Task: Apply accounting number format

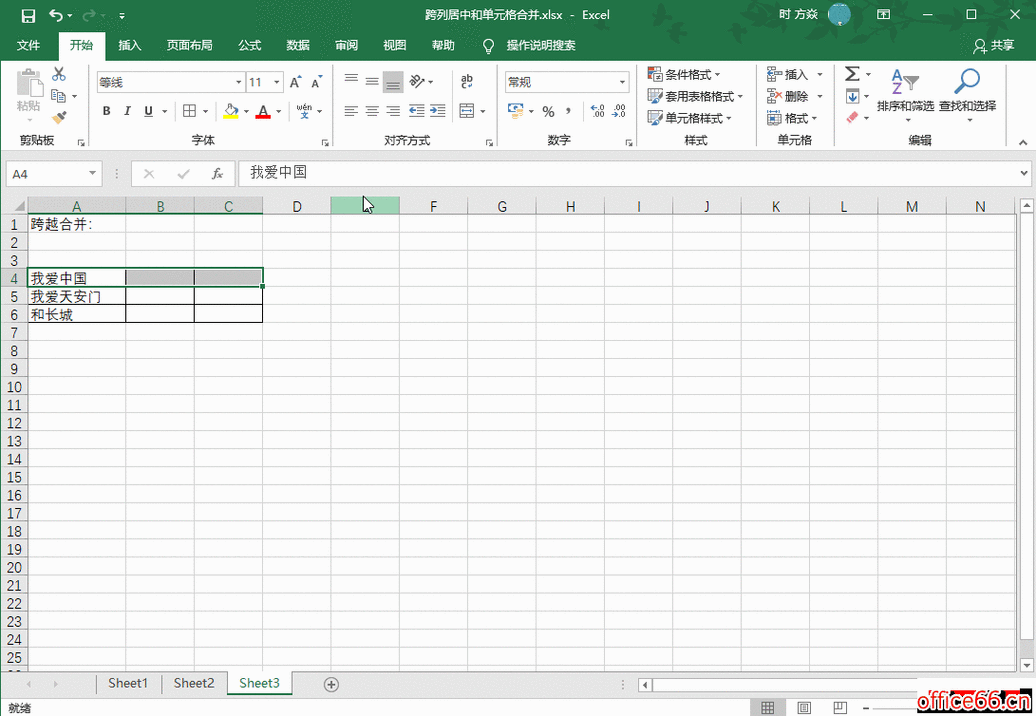Action: click(x=515, y=111)
